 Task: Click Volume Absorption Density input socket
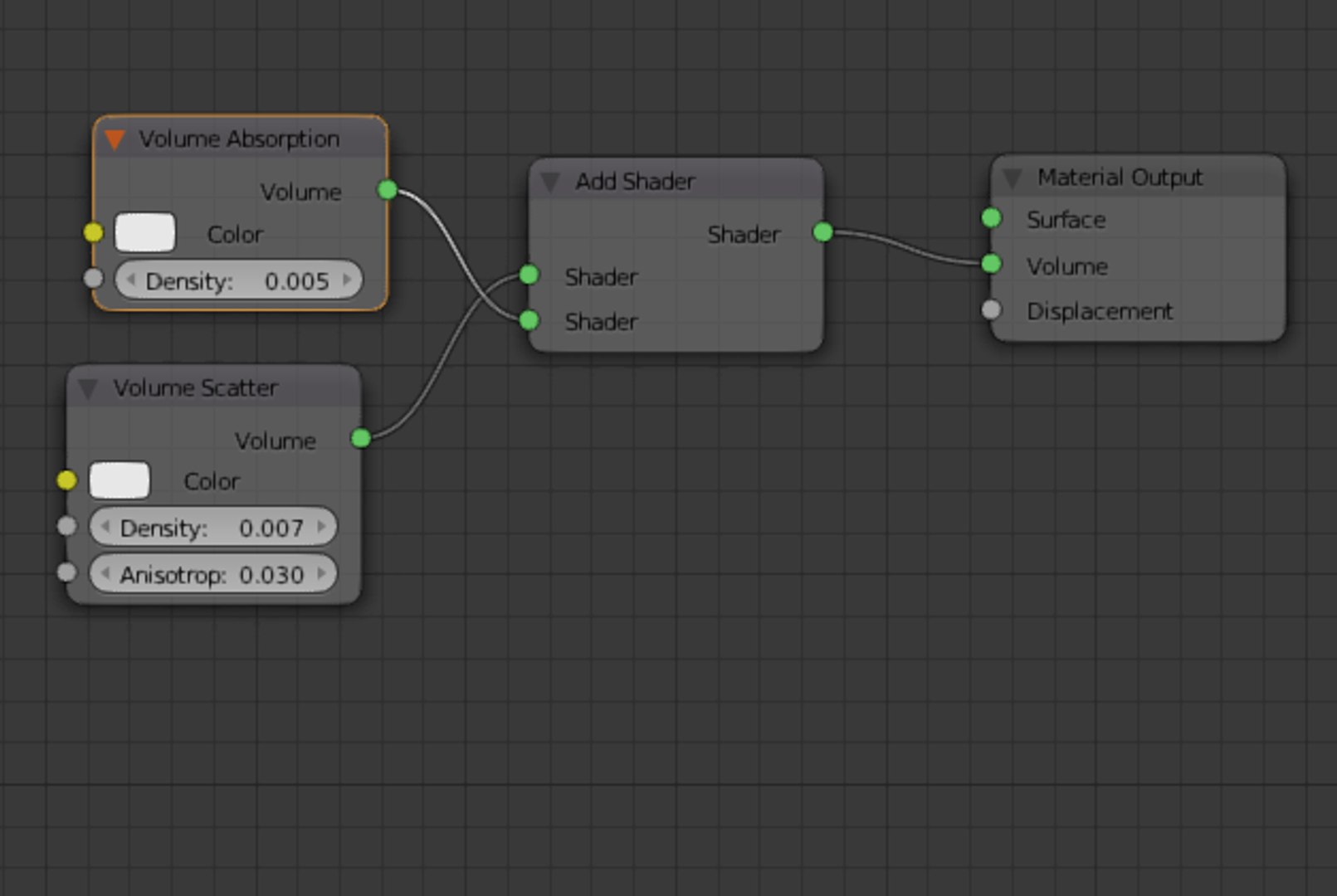tap(94, 279)
